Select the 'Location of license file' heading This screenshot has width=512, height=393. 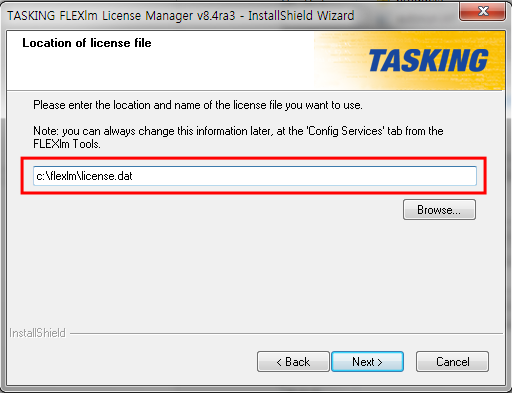click(x=87, y=43)
